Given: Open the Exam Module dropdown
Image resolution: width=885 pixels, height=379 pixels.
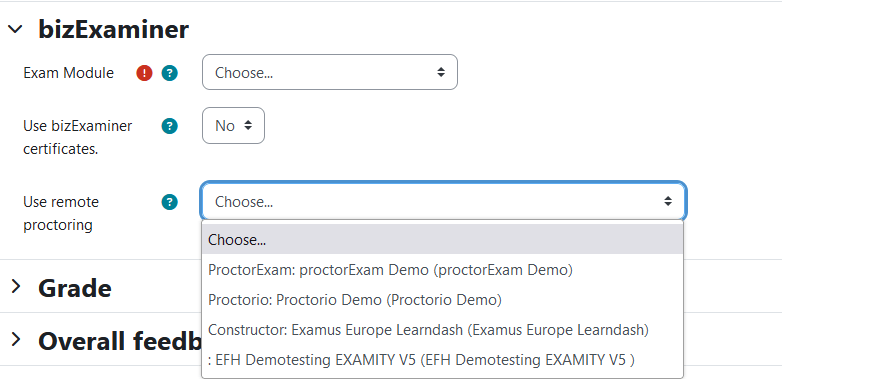Looking at the screenshot, I should pyautogui.click(x=330, y=72).
